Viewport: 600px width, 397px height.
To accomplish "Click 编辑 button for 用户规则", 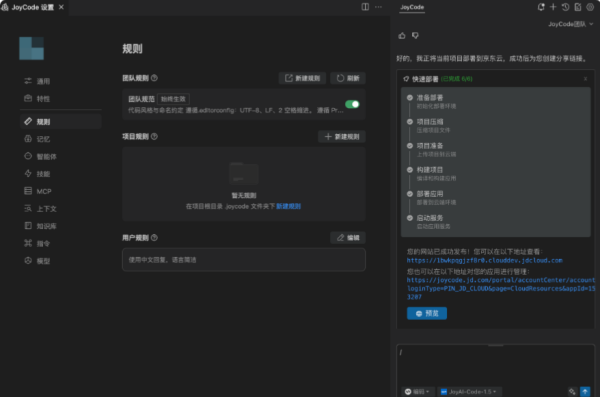I will 348,238.
